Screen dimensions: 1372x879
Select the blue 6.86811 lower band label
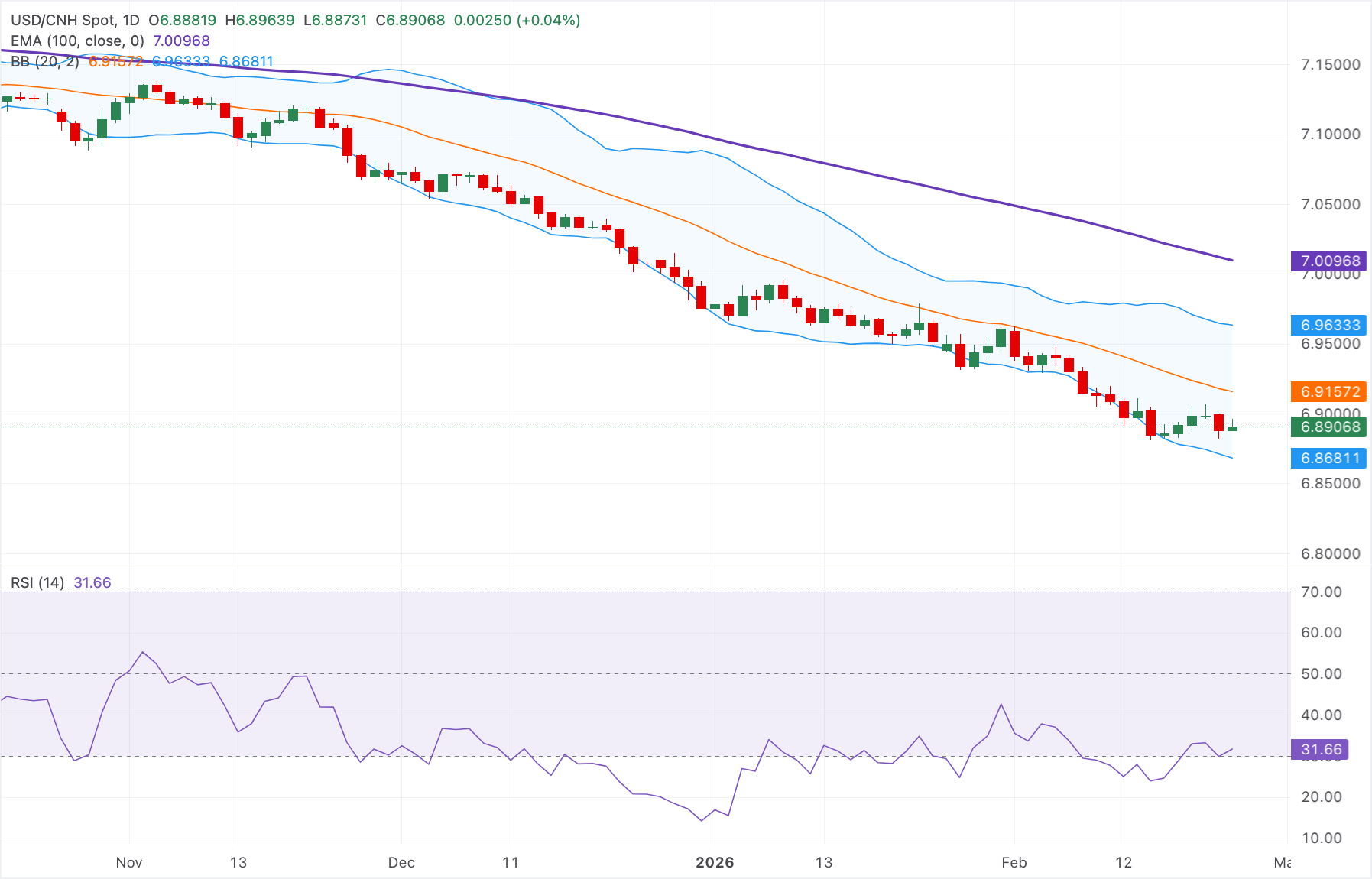(1329, 458)
